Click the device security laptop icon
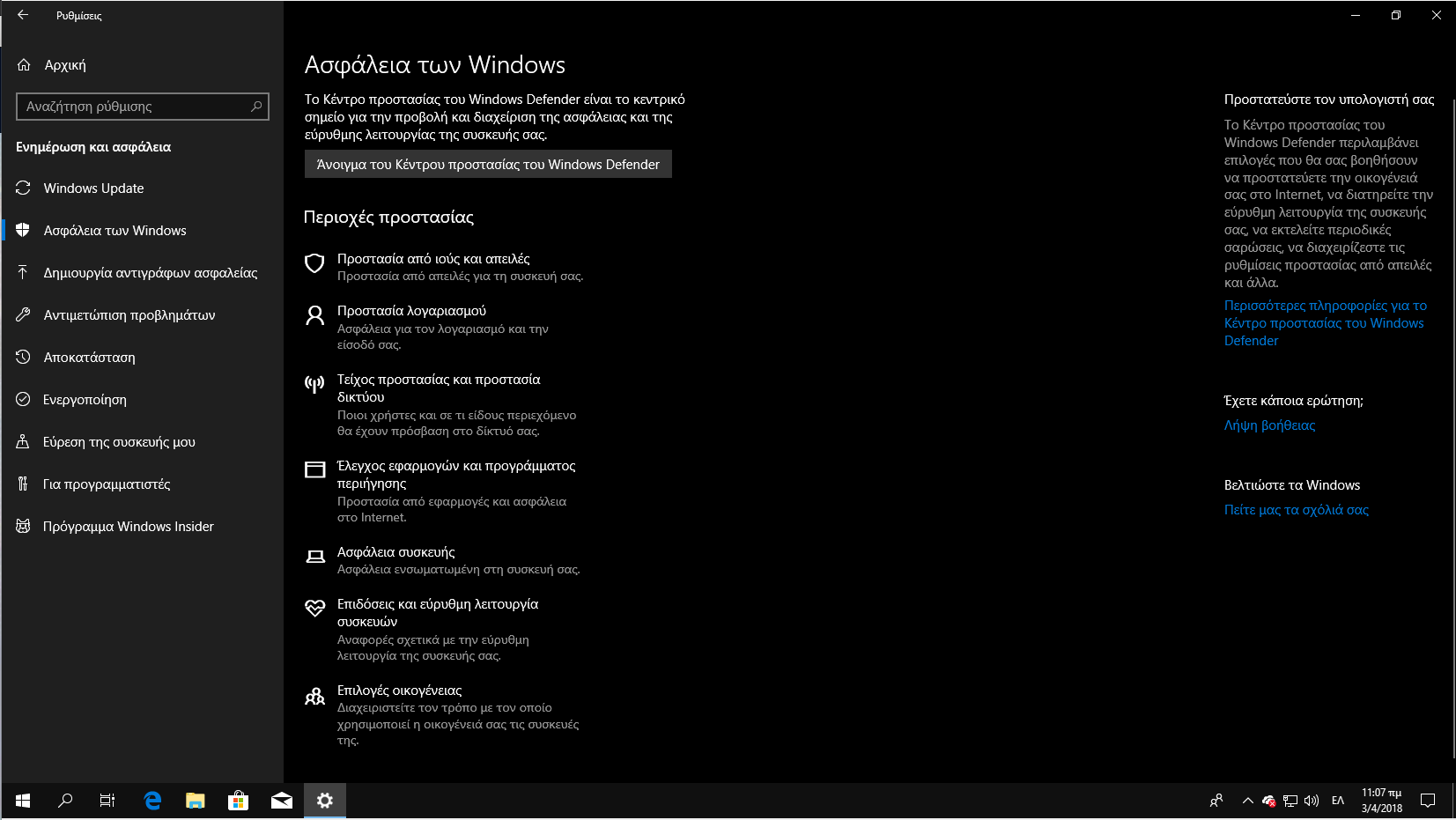 (314, 557)
